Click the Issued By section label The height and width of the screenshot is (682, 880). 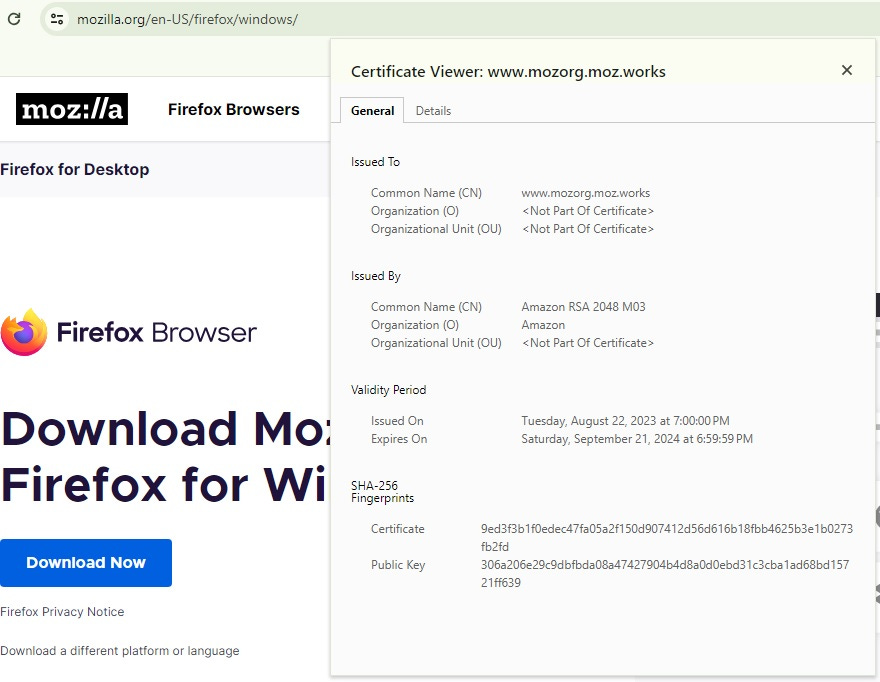(x=375, y=276)
